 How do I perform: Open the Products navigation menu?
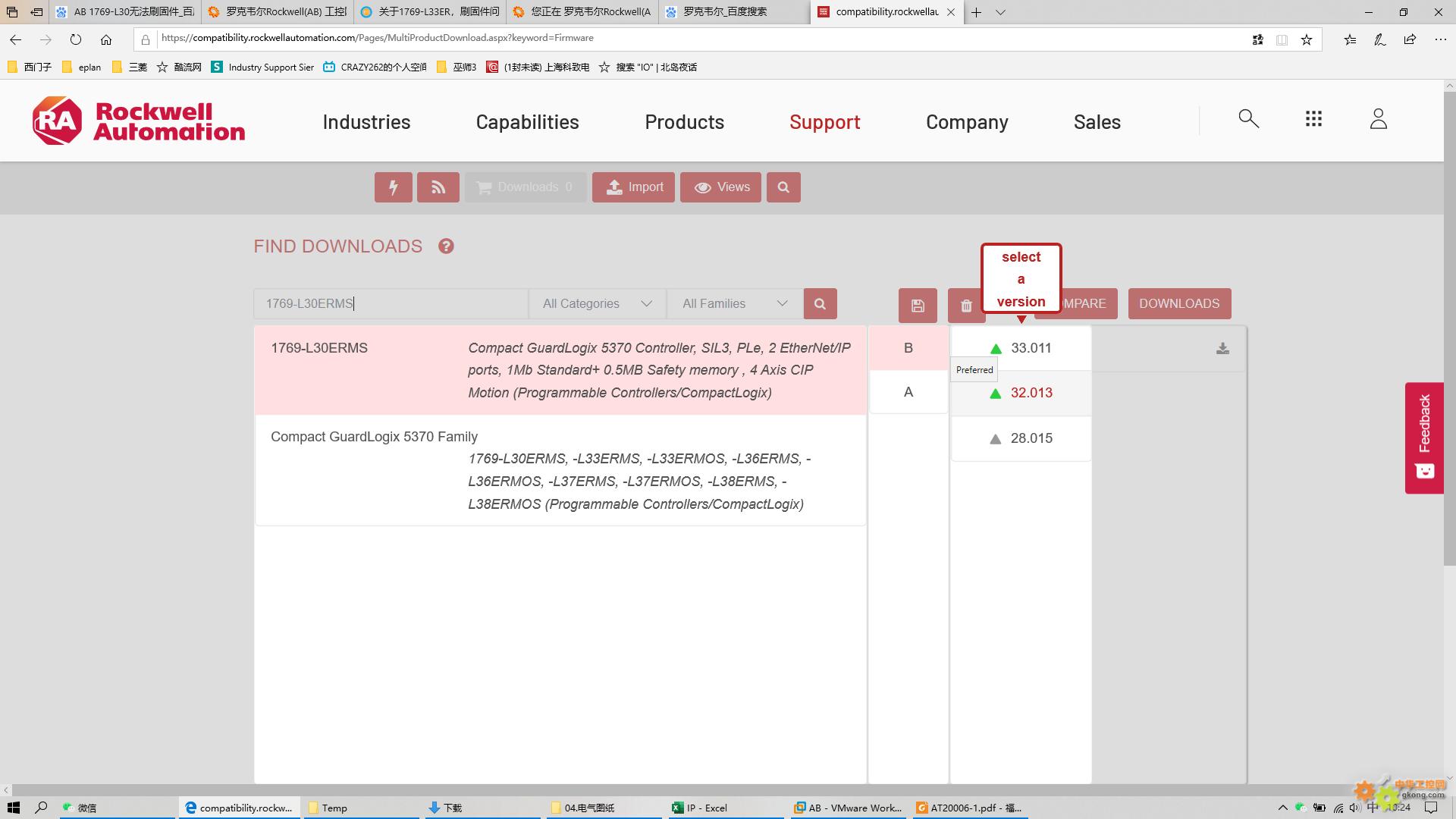tap(684, 122)
